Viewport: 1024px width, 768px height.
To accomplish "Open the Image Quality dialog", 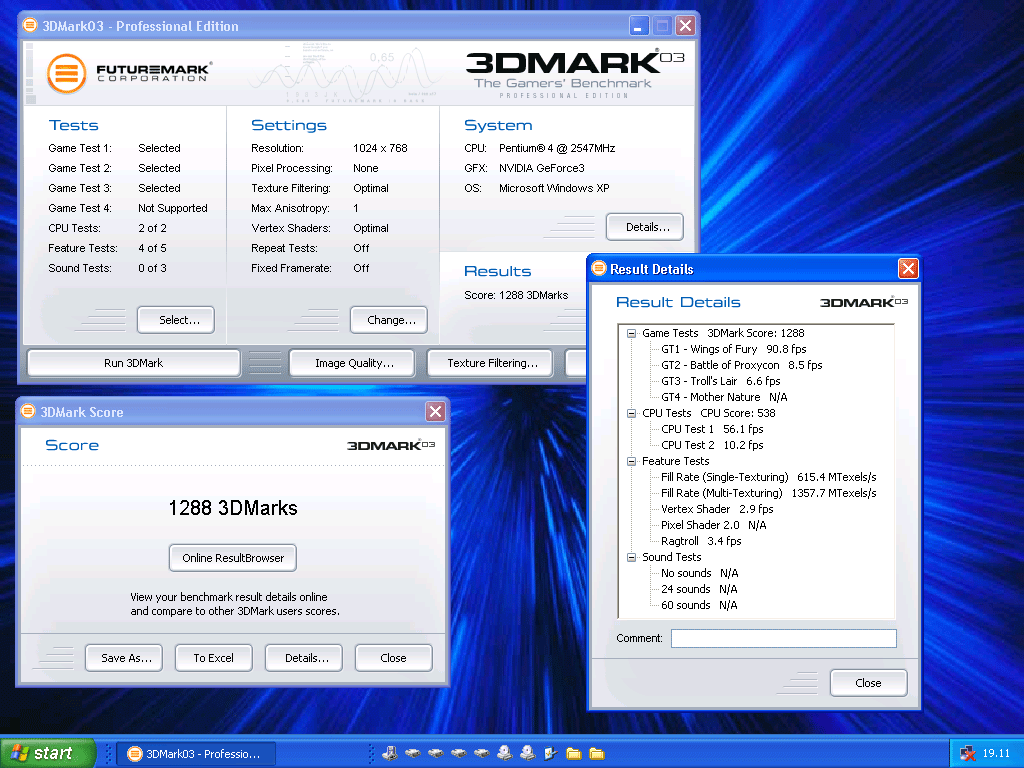I will pyautogui.click(x=352, y=363).
